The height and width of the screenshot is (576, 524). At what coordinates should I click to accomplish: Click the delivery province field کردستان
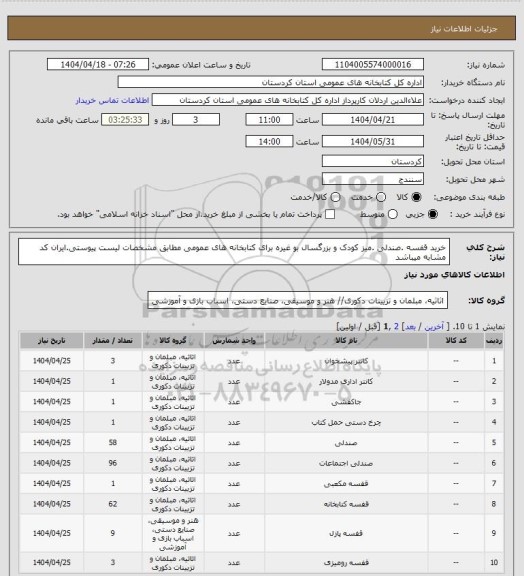click(x=373, y=161)
